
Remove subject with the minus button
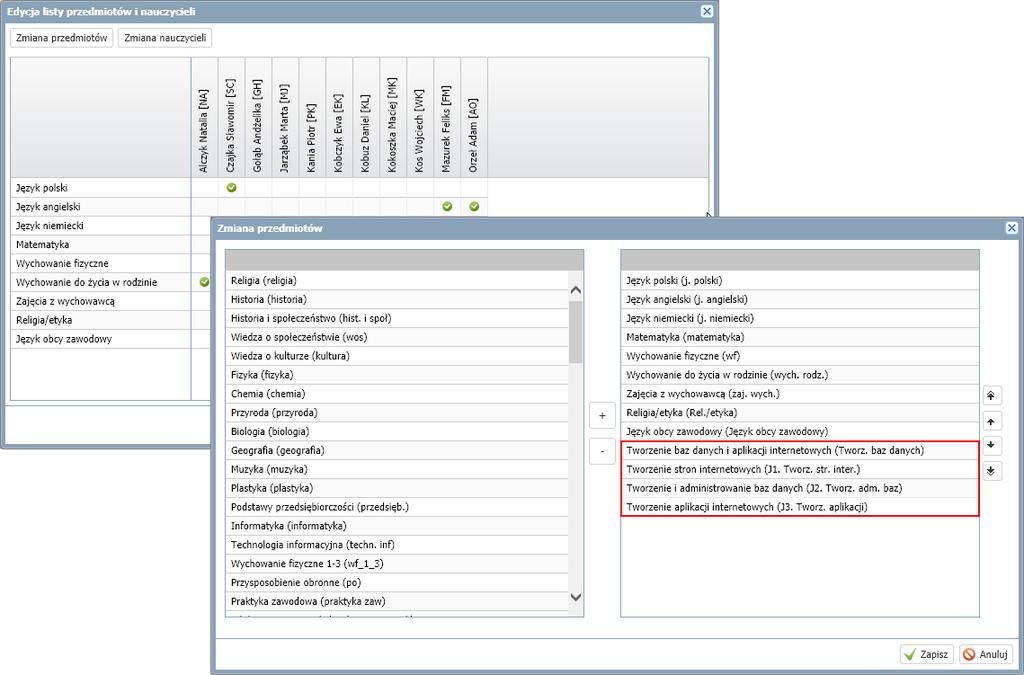(601, 451)
